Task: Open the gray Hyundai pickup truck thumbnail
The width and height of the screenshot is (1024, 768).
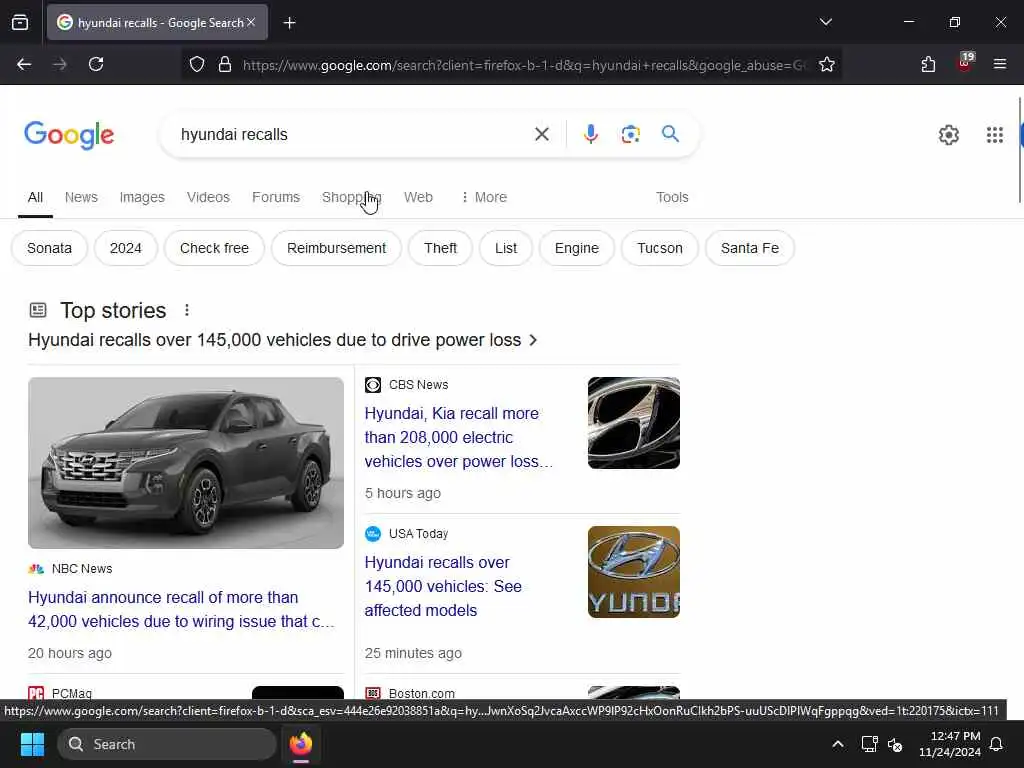Action: click(x=186, y=462)
